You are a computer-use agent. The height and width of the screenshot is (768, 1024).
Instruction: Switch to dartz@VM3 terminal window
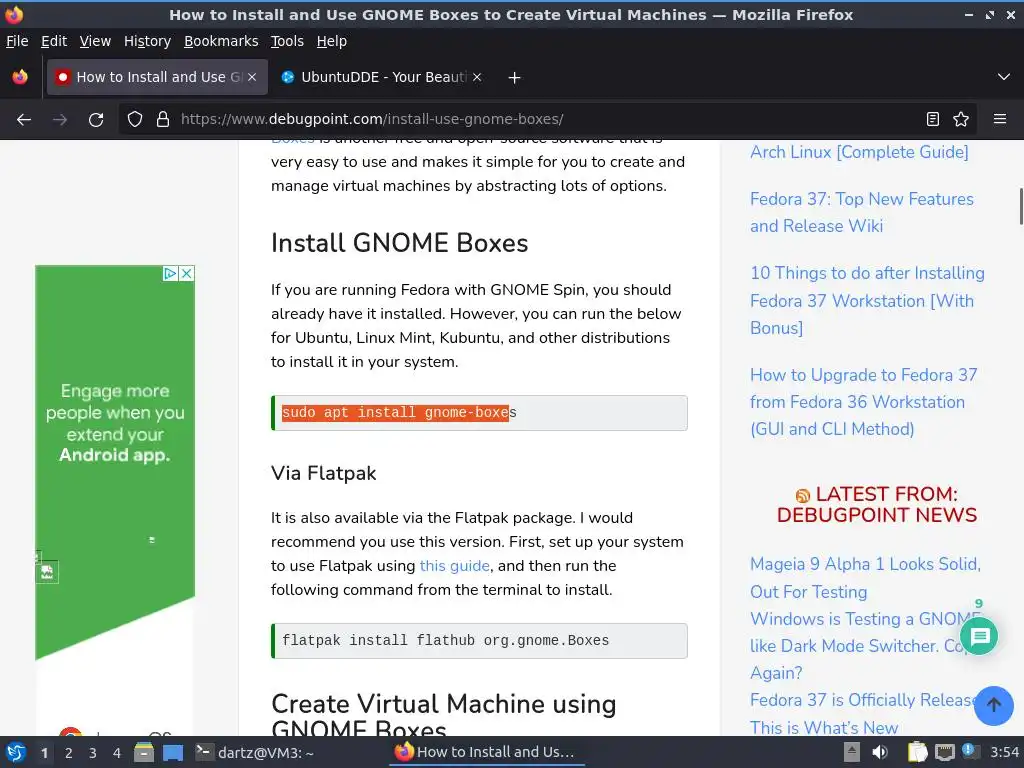(x=255, y=752)
